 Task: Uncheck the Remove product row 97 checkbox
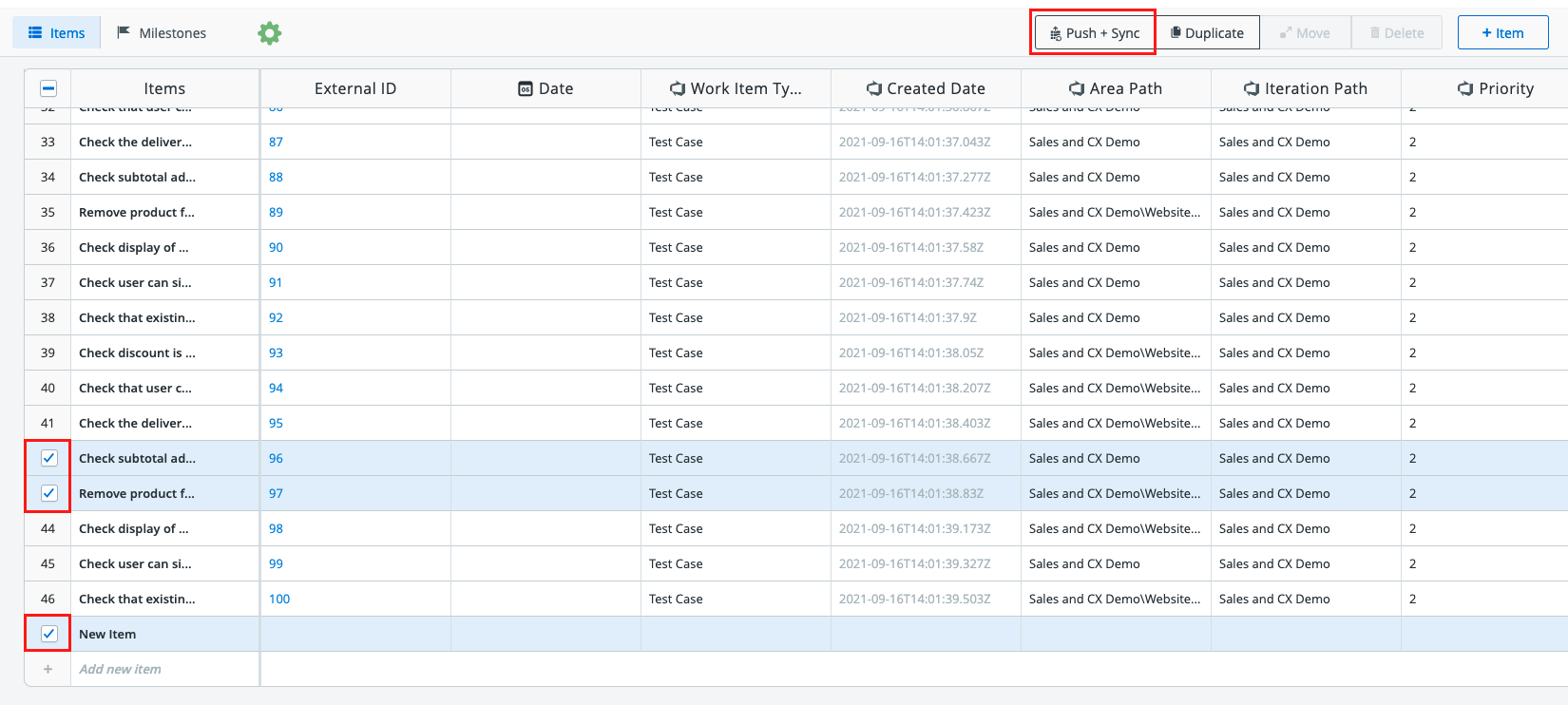point(48,493)
